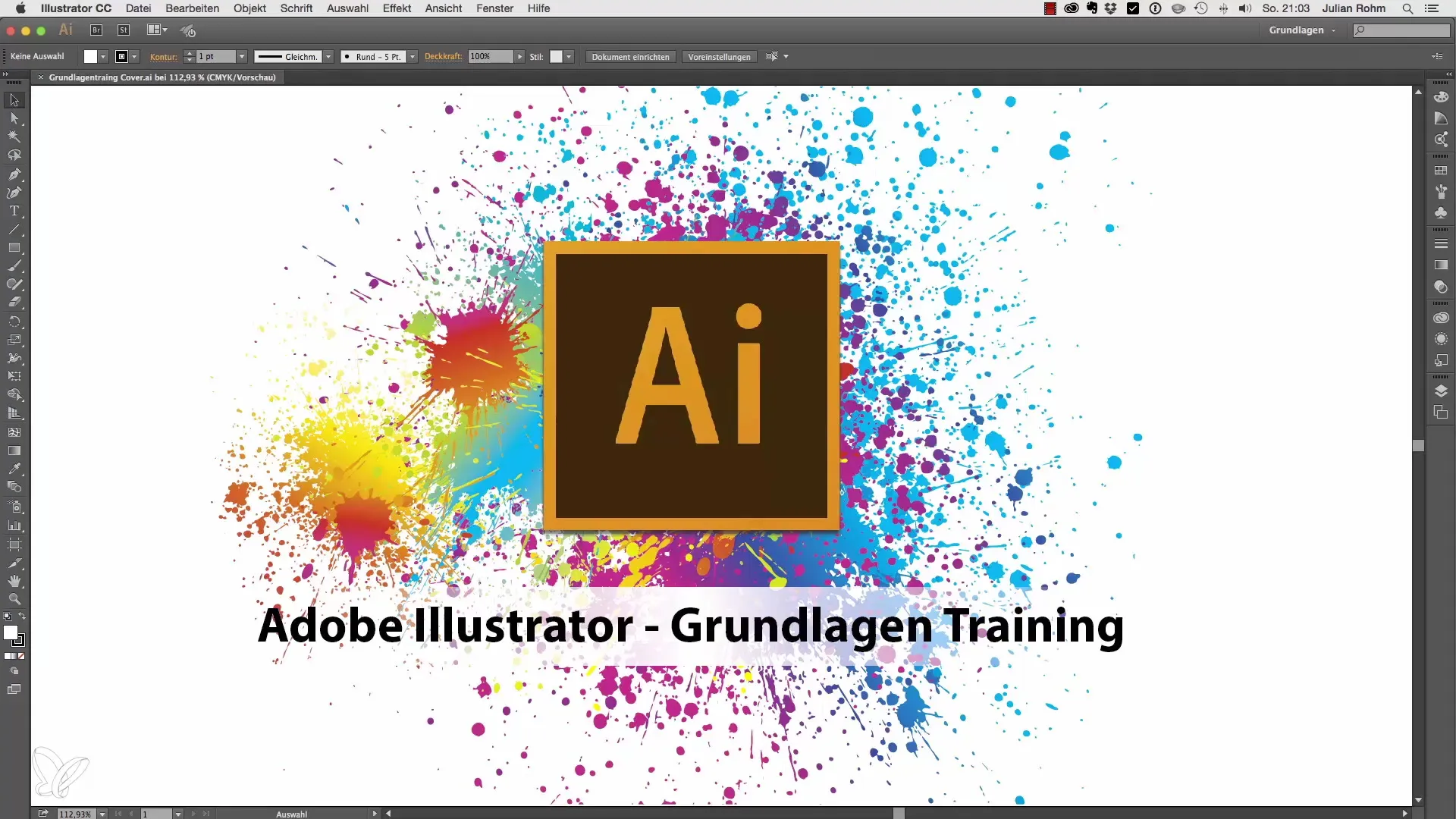Viewport: 1456px width, 819px height.
Task: Open the Effekt menu
Action: [397, 8]
